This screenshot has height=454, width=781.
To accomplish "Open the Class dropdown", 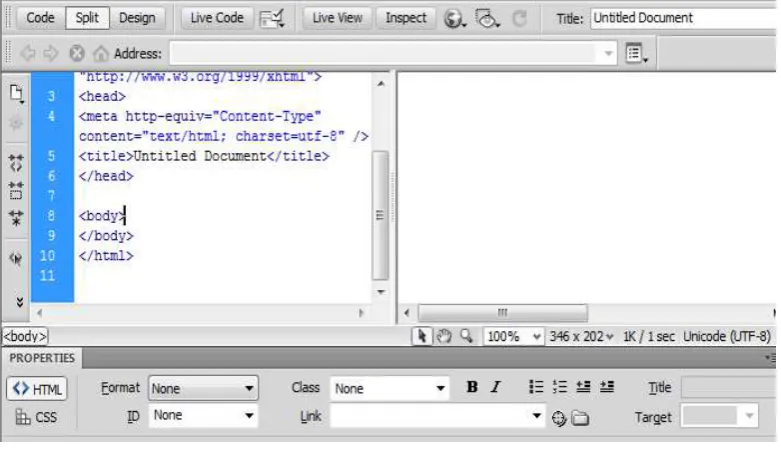I will pyautogui.click(x=390, y=388).
